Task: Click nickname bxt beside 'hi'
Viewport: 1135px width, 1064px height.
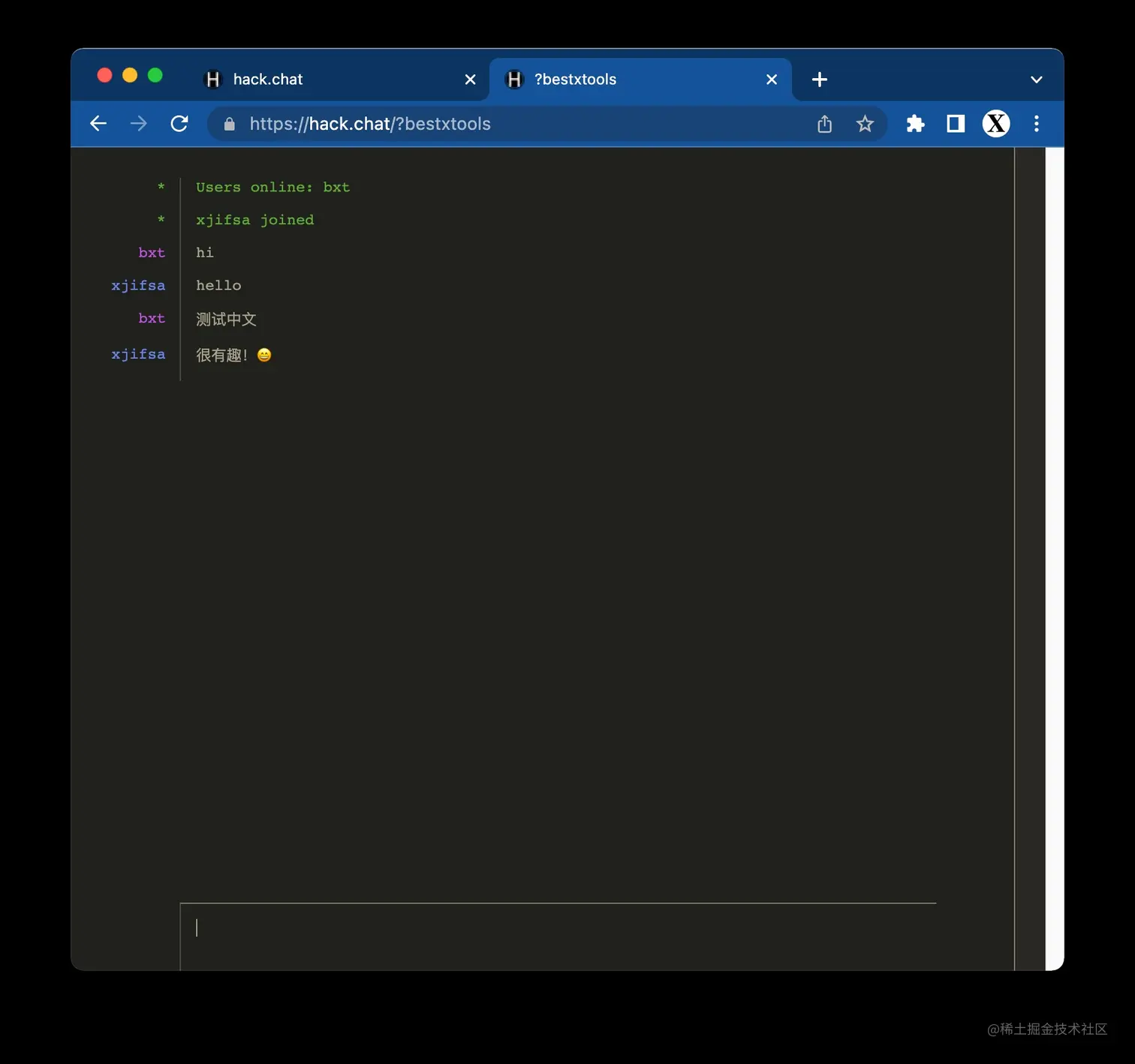Action: click(152, 253)
